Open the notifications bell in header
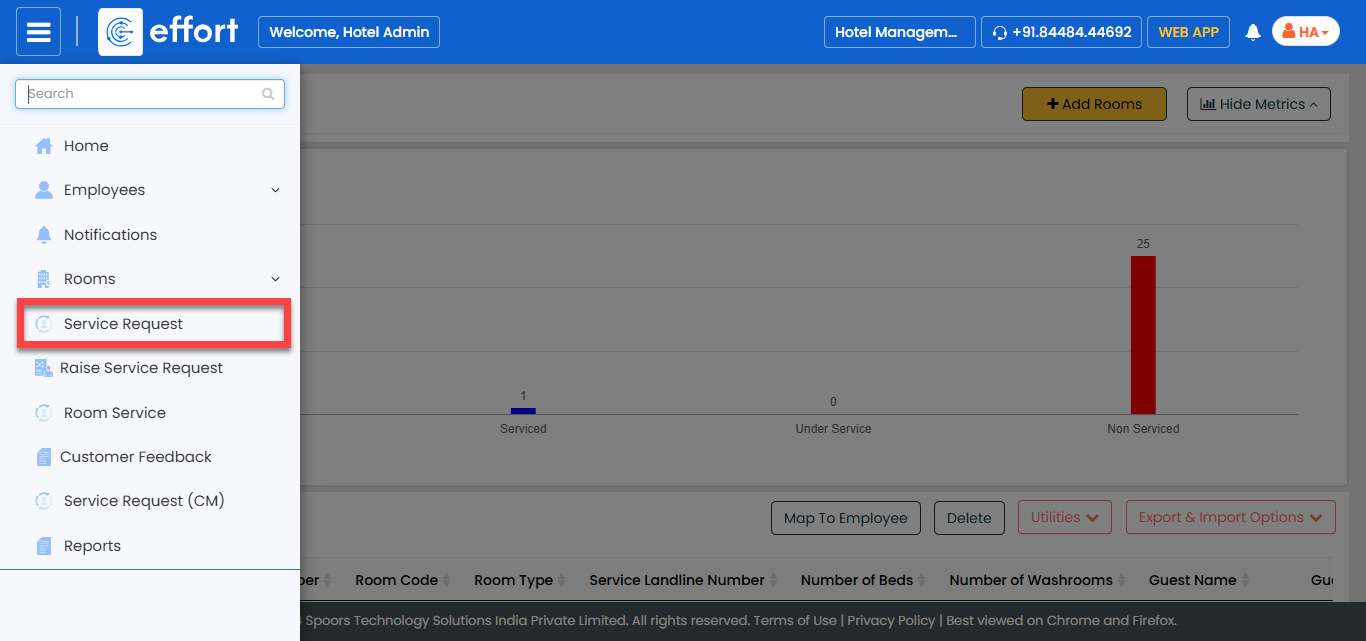This screenshot has width=1366, height=641. coord(1252,32)
